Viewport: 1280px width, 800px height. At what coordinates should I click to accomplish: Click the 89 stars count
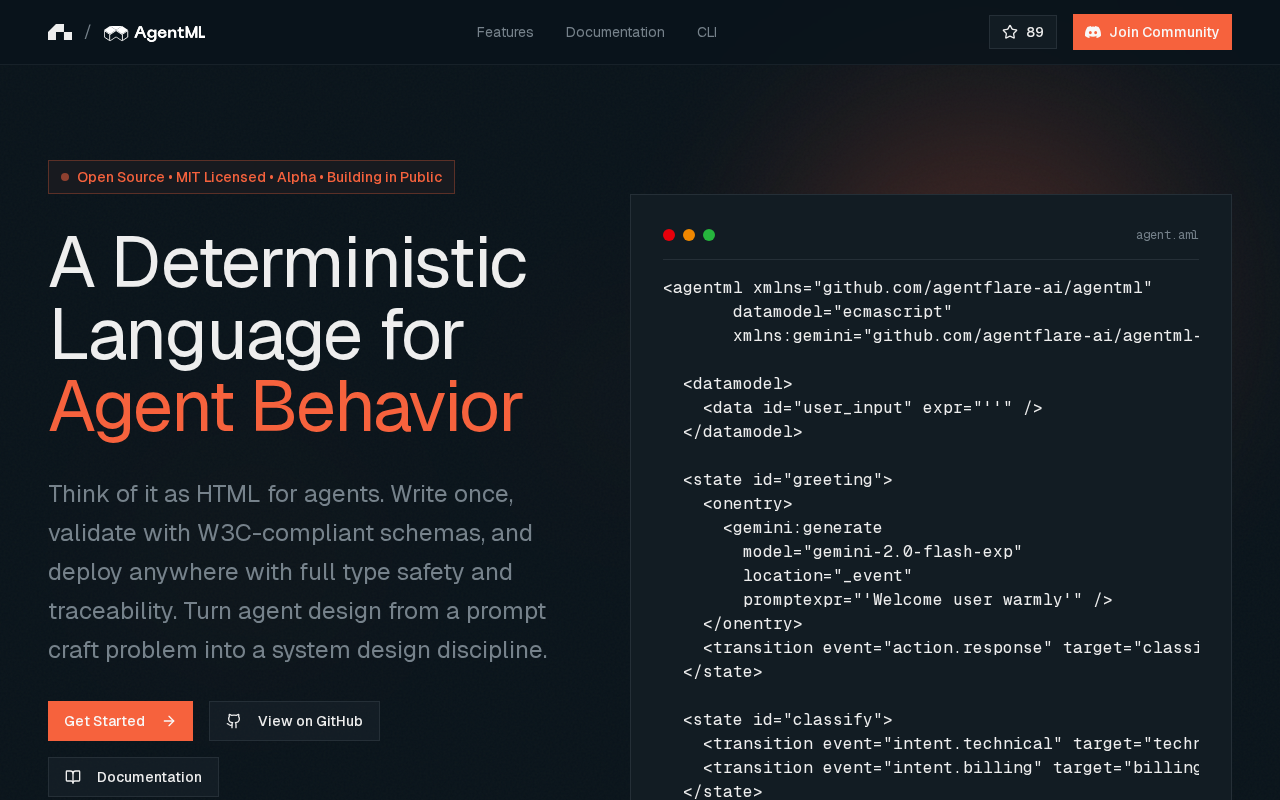1035,32
